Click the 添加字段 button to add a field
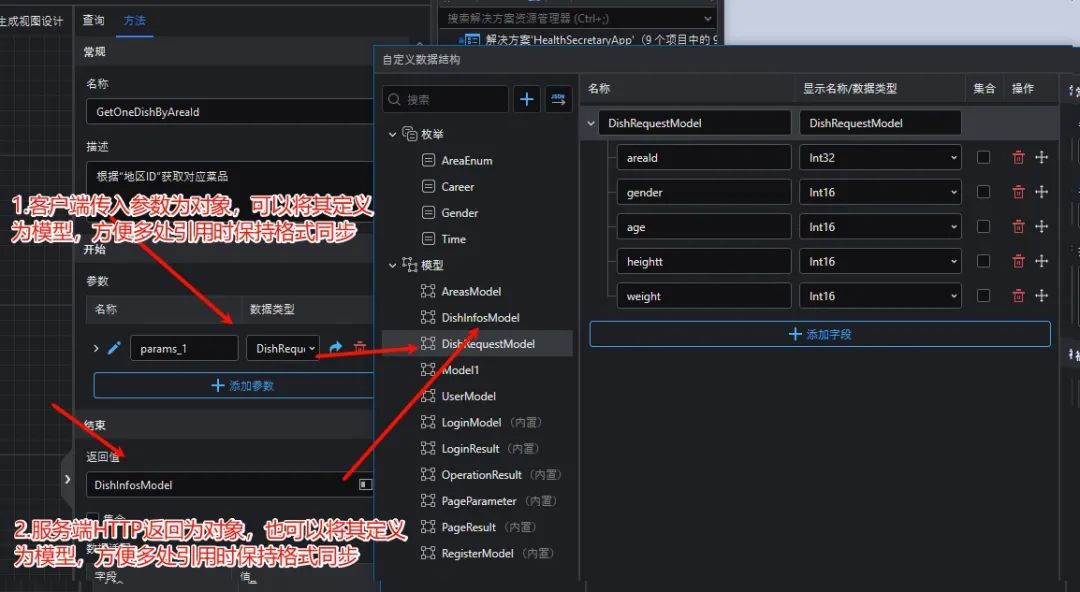The width and height of the screenshot is (1080, 592). (820, 333)
